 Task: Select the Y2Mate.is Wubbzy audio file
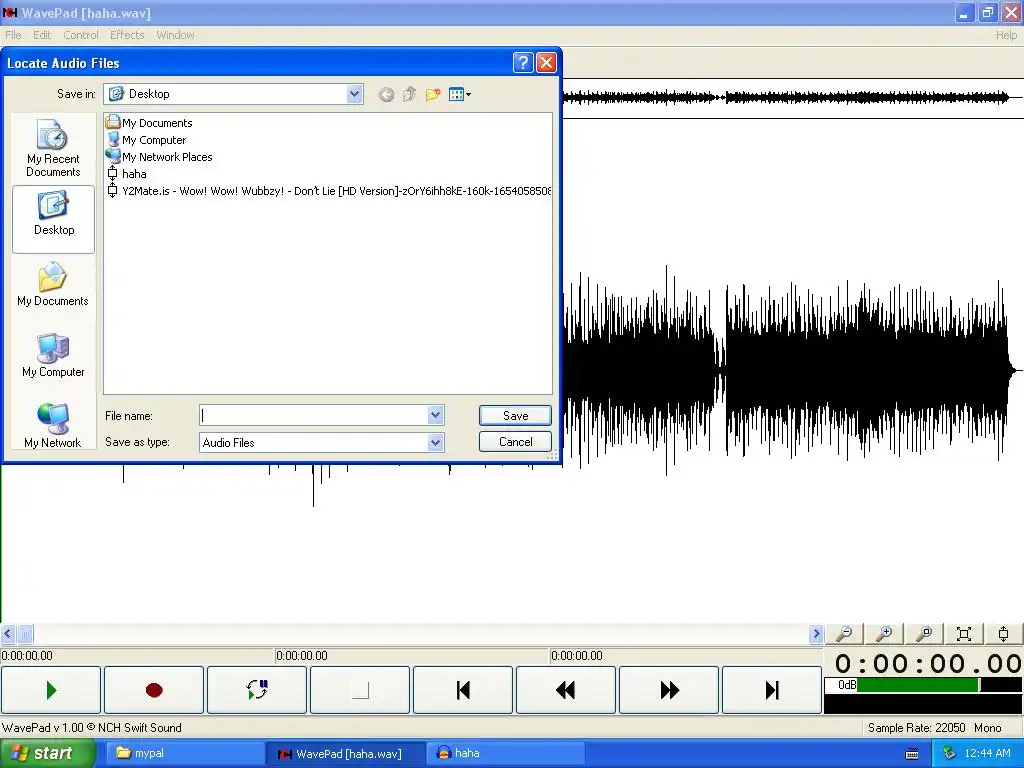(x=328, y=191)
